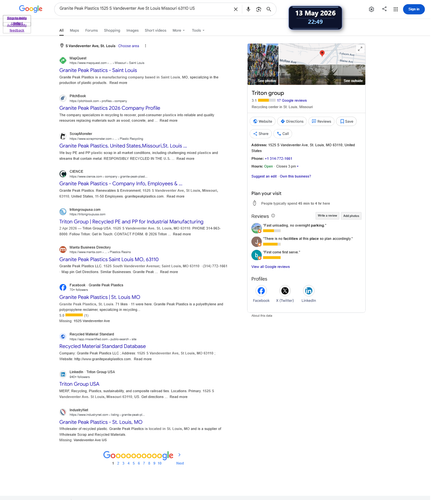Open Granite Peak Plastics - St. Louis, MO result
Screen dimensions: 435x500
pyautogui.click(x=101, y=422)
